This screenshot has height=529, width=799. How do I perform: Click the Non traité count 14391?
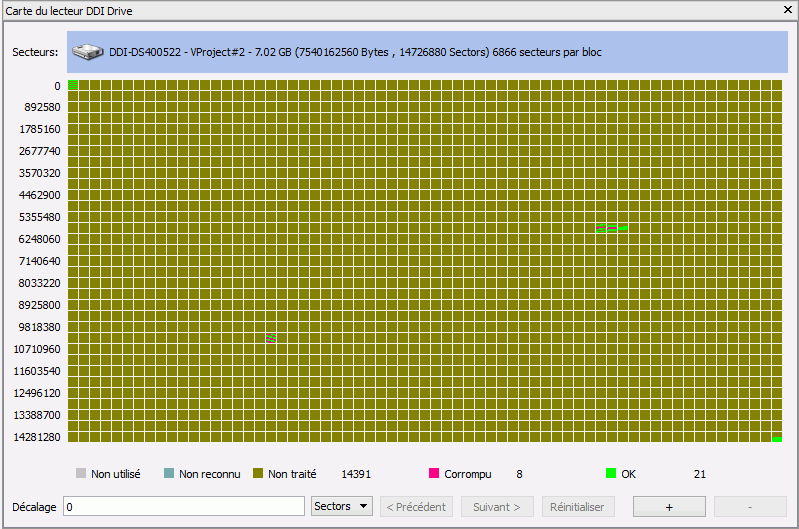pyautogui.click(x=356, y=474)
